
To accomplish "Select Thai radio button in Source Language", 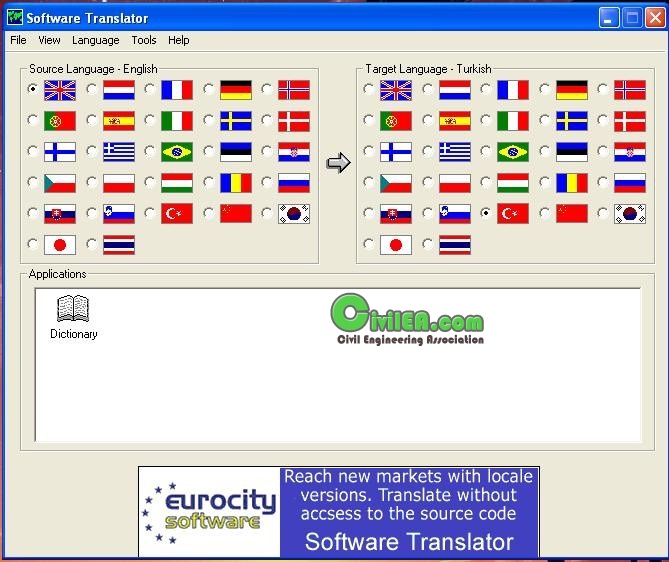I will (x=92, y=244).
